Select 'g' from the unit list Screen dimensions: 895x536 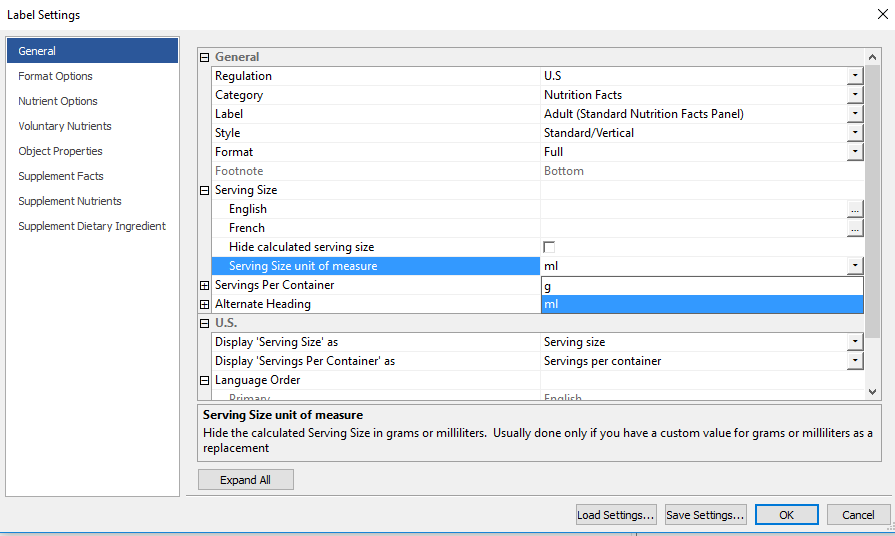(x=700, y=286)
